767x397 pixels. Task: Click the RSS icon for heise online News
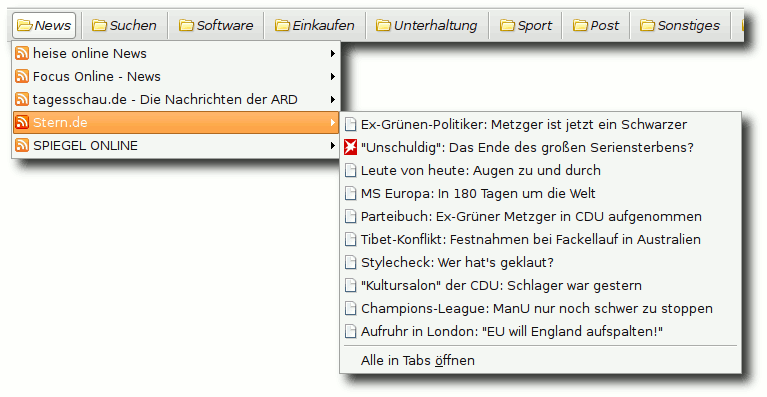[22, 53]
